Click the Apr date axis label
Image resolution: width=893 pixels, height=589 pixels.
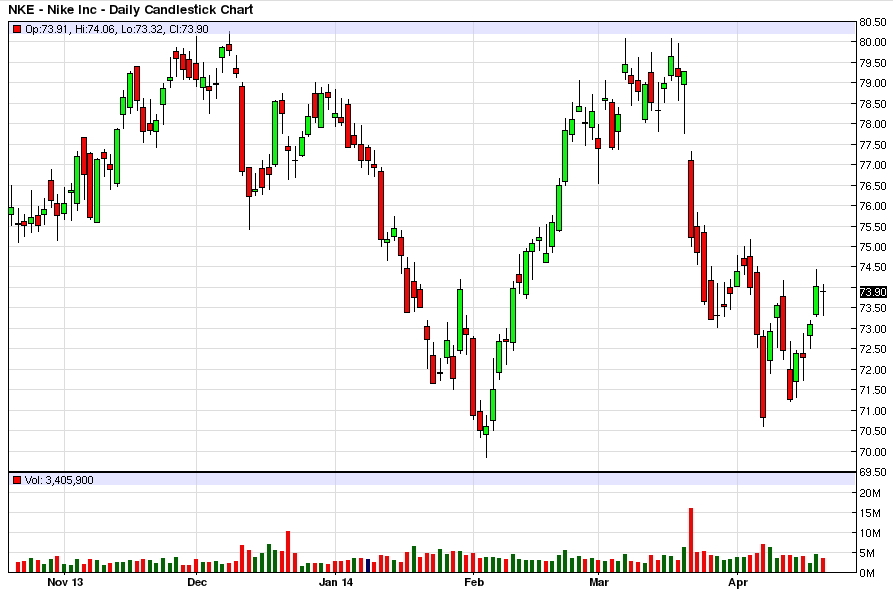click(738, 582)
